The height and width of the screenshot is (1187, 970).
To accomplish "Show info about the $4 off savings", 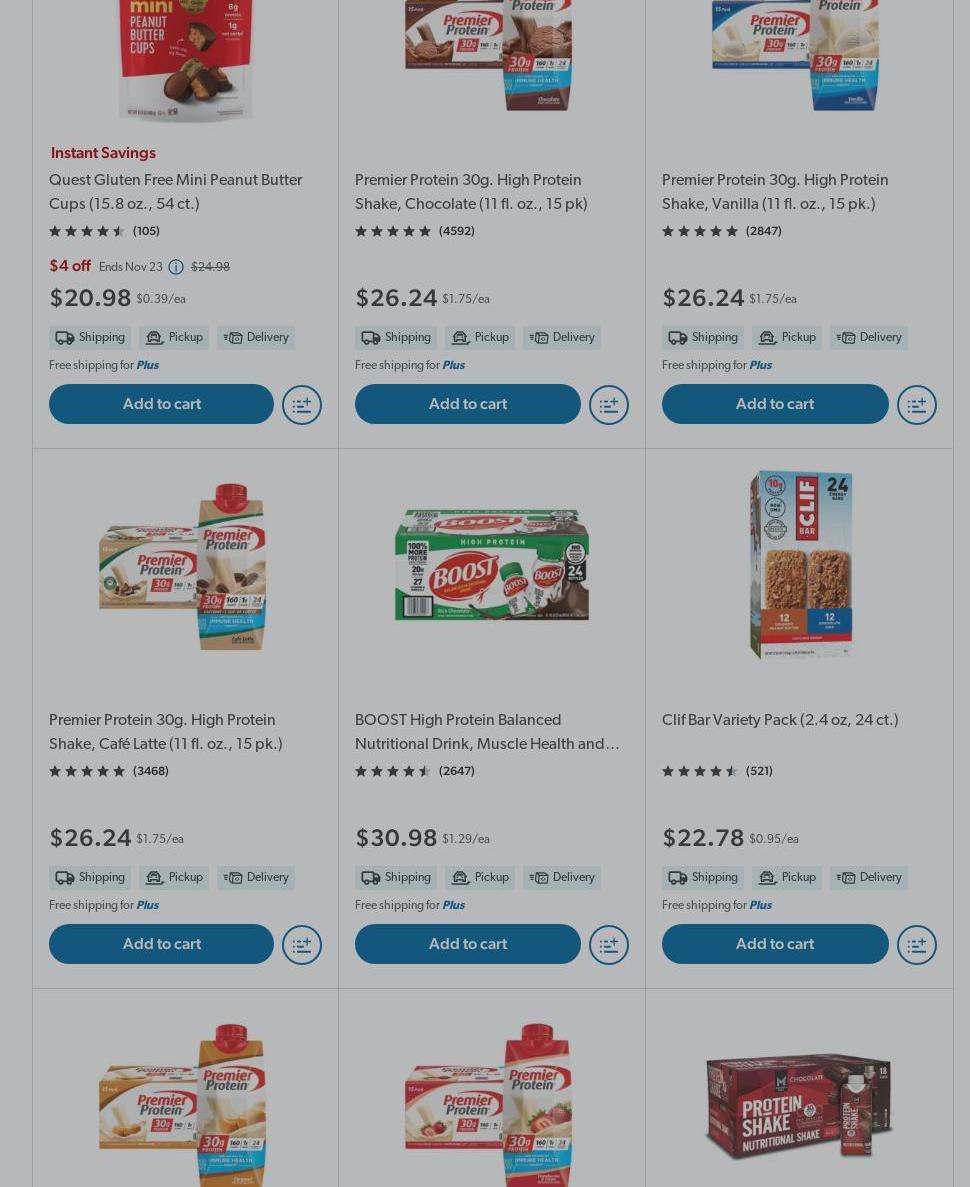I will point(176,267).
